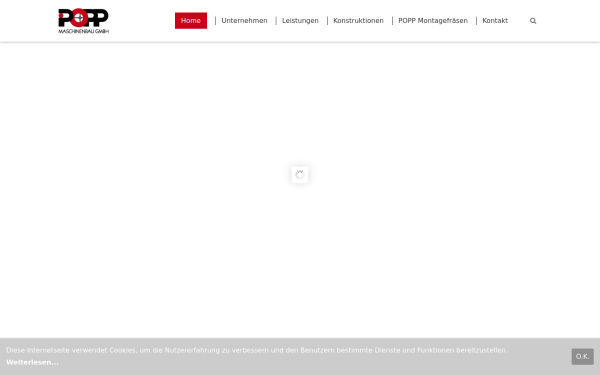
Task: Go to the Home menu item
Action: [191, 21]
